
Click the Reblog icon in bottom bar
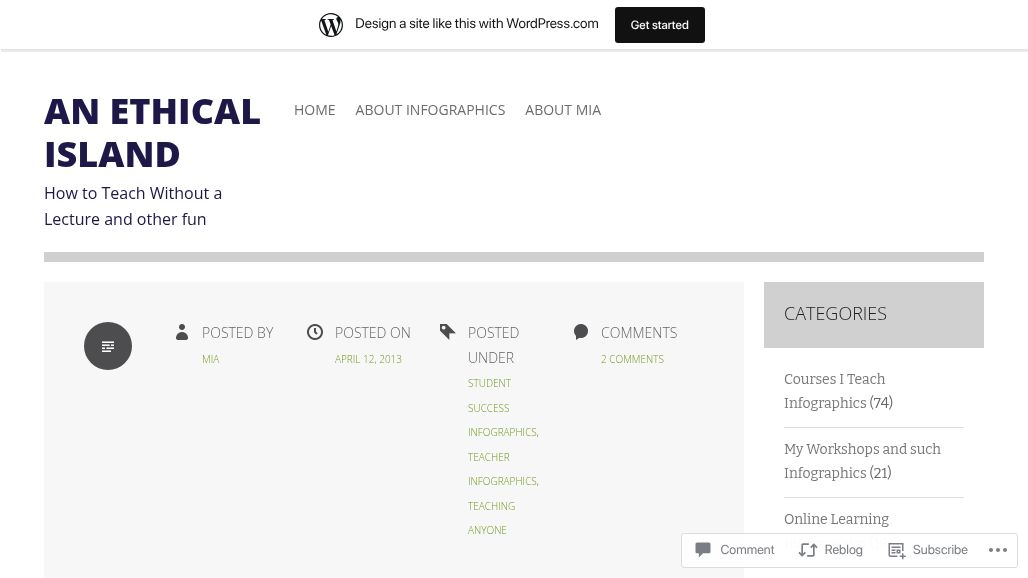(807, 550)
